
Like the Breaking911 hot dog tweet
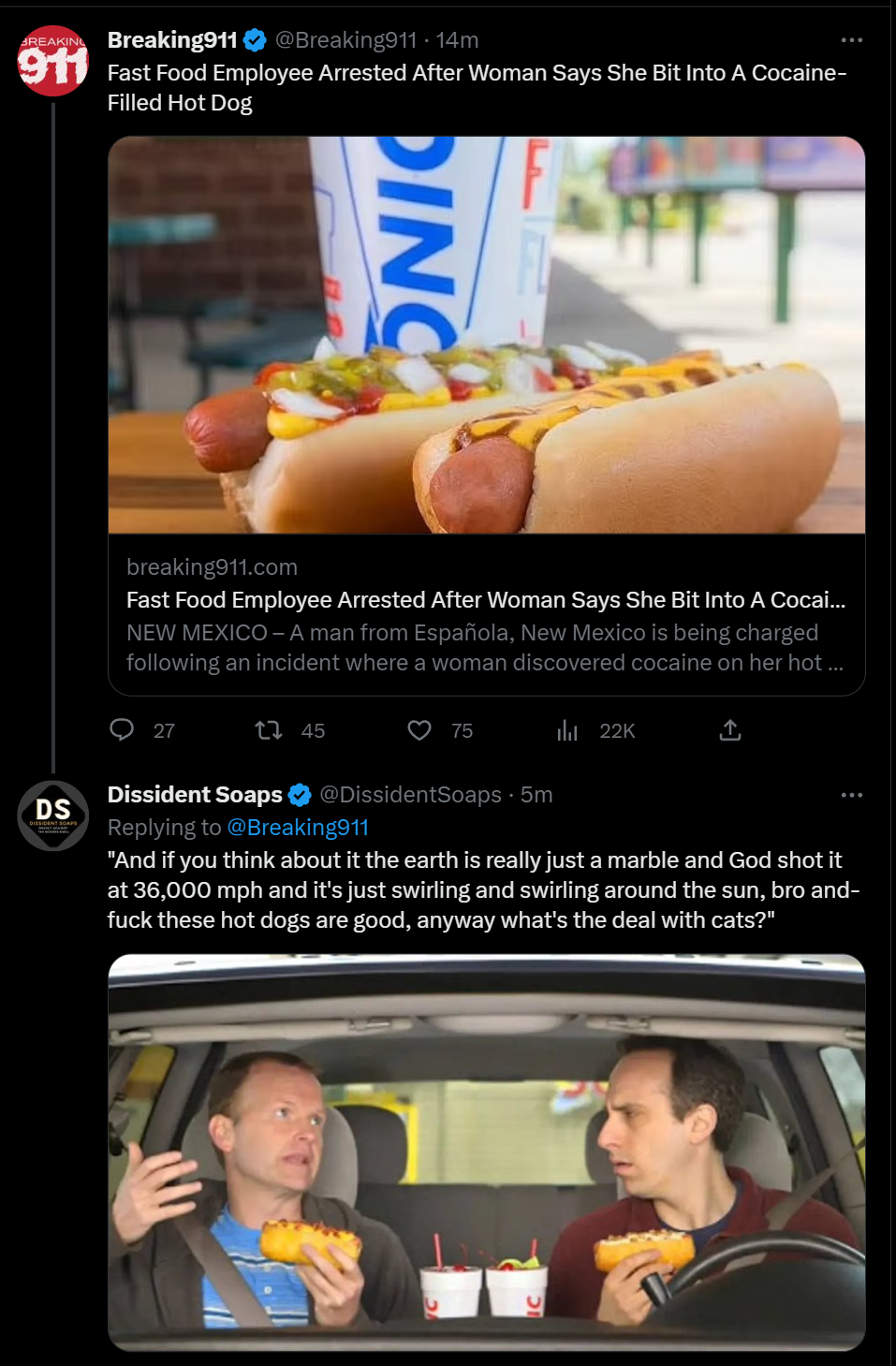(x=419, y=730)
